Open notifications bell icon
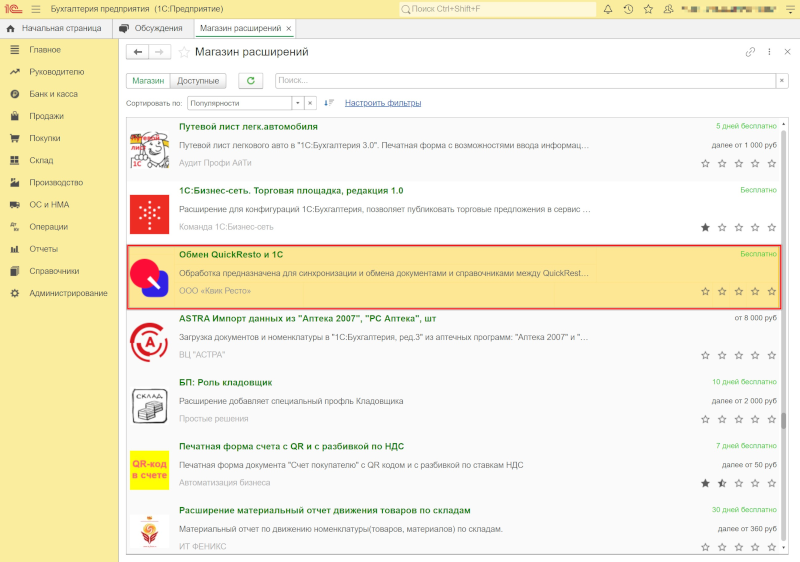The width and height of the screenshot is (800, 562). pyautogui.click(x=608, y=9)
